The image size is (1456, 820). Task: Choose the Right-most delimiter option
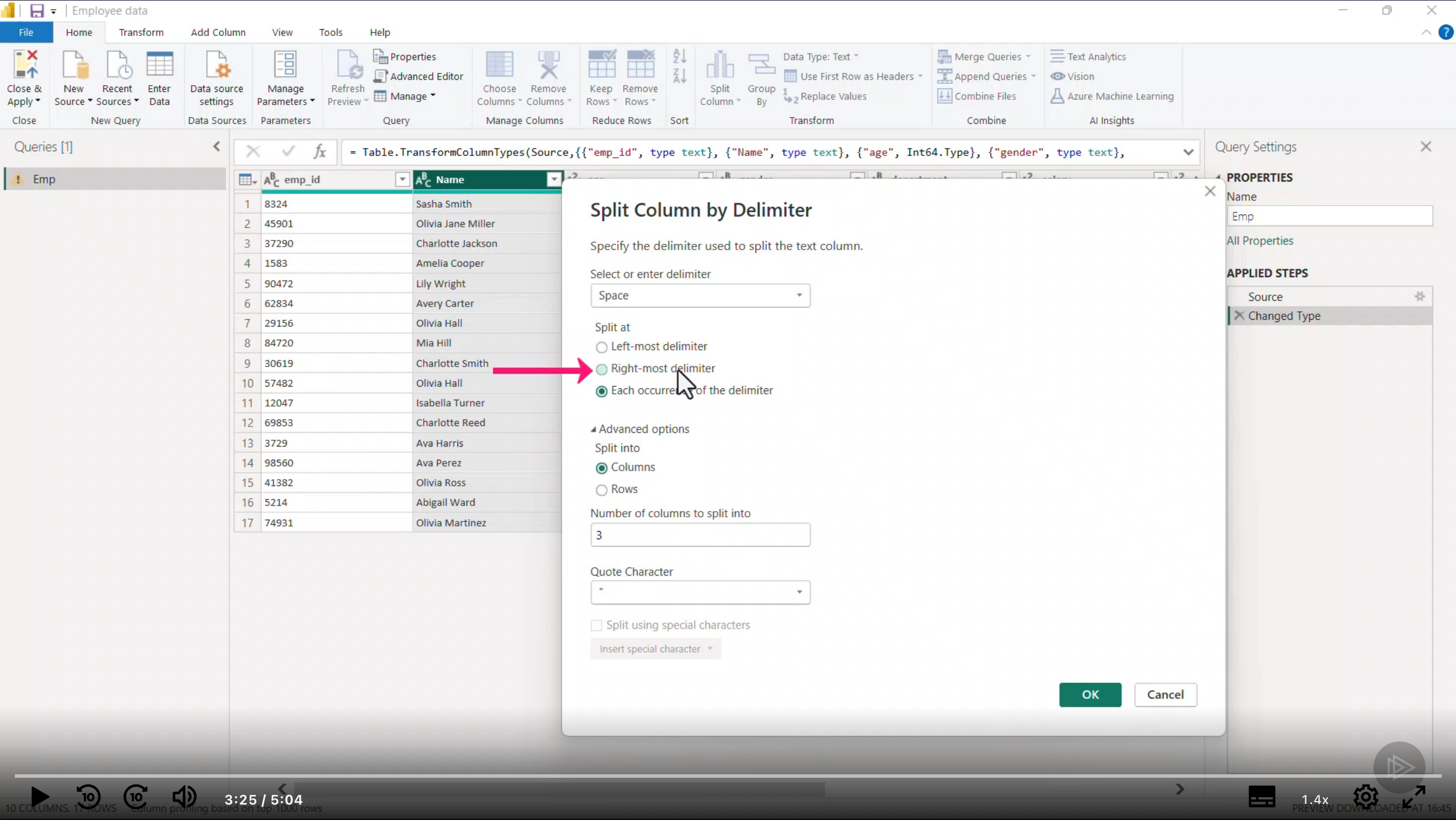coord(601,369)
